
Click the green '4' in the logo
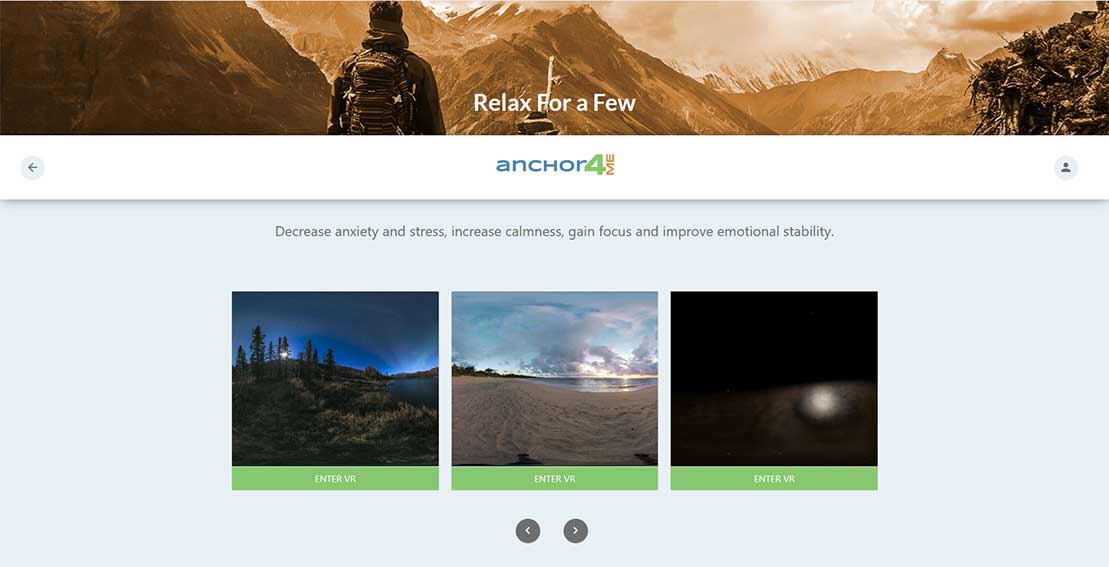click(x=596, y=165)
